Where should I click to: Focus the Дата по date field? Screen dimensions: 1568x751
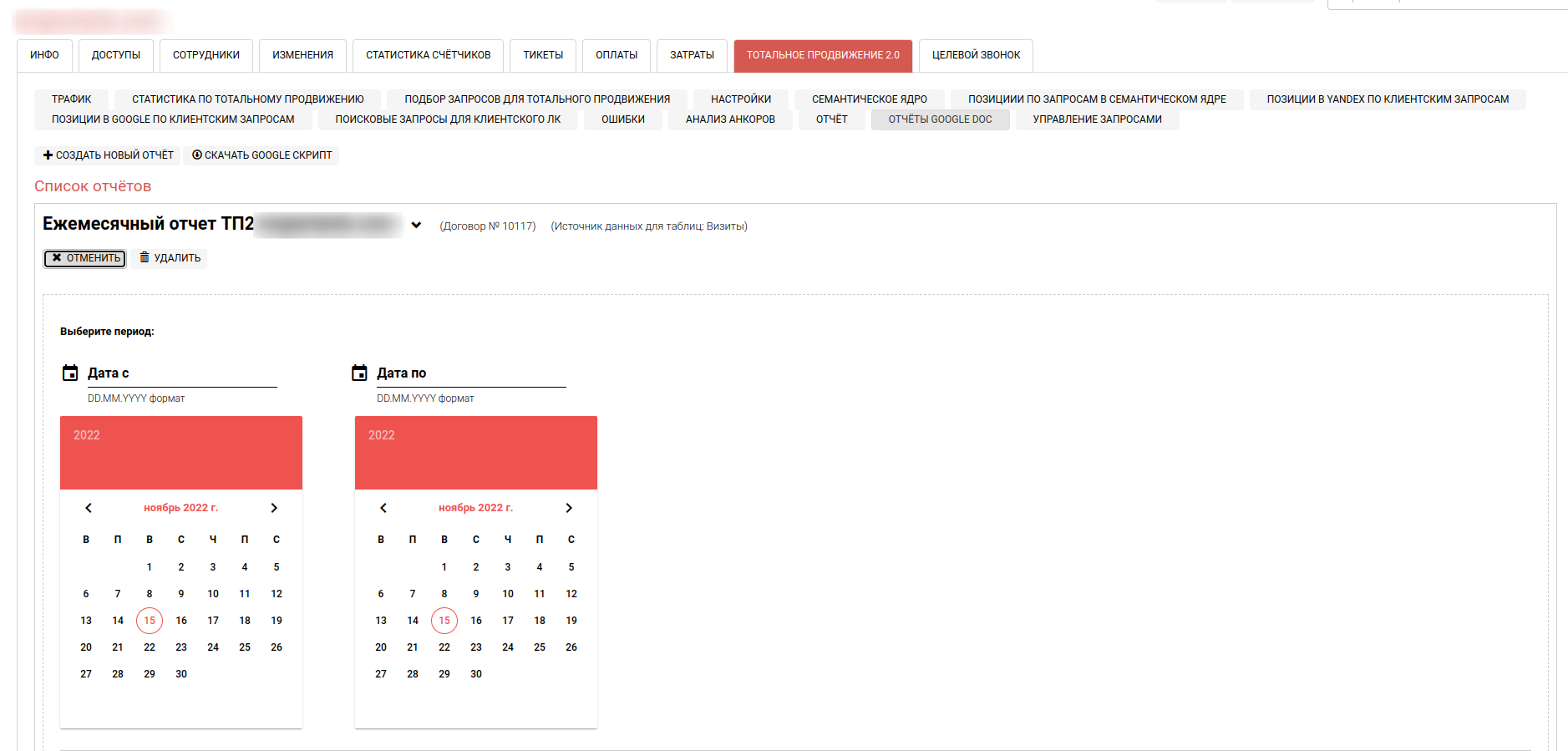(470, 373)
